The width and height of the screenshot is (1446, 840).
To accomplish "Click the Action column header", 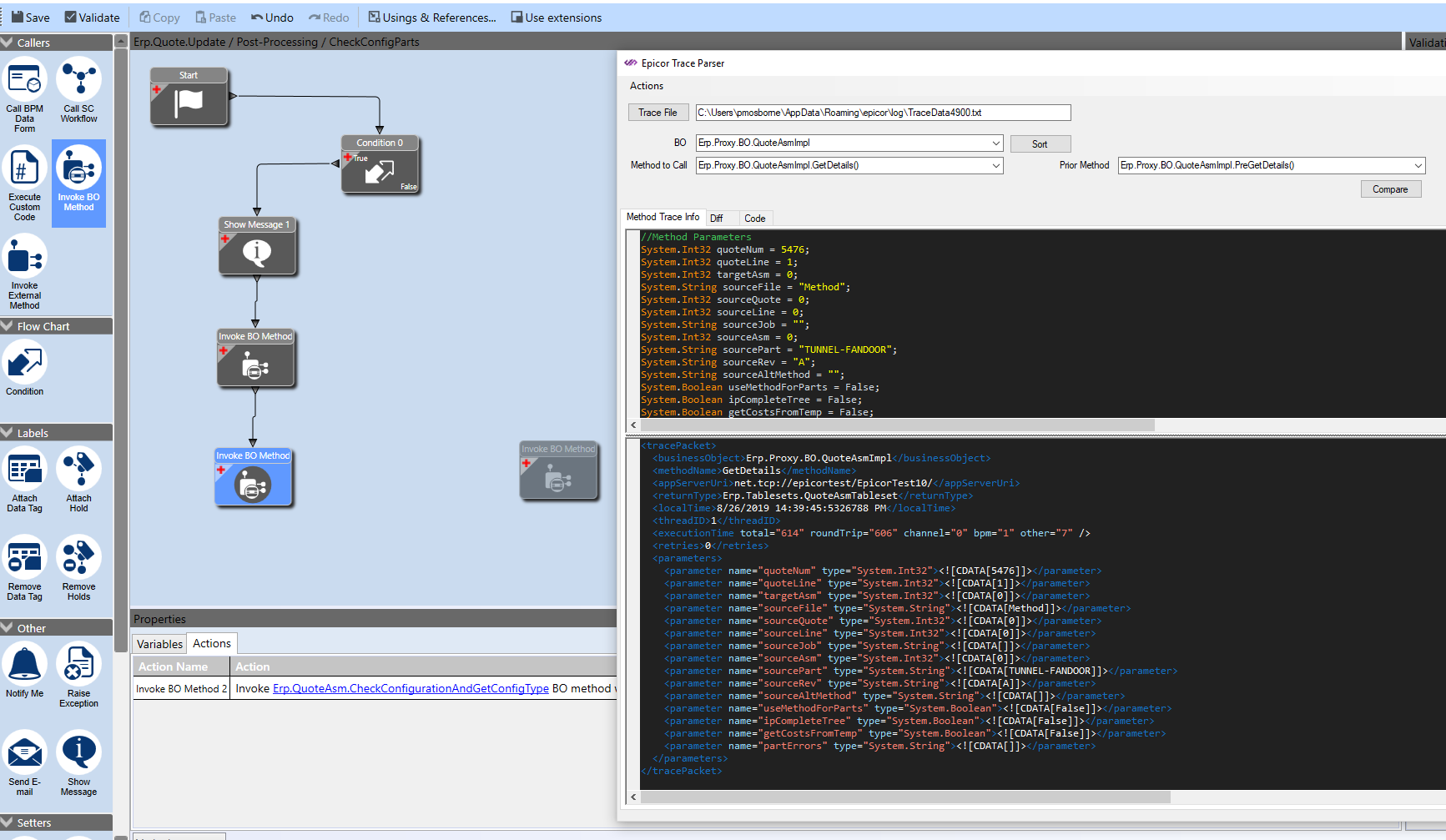I will 424,666.
